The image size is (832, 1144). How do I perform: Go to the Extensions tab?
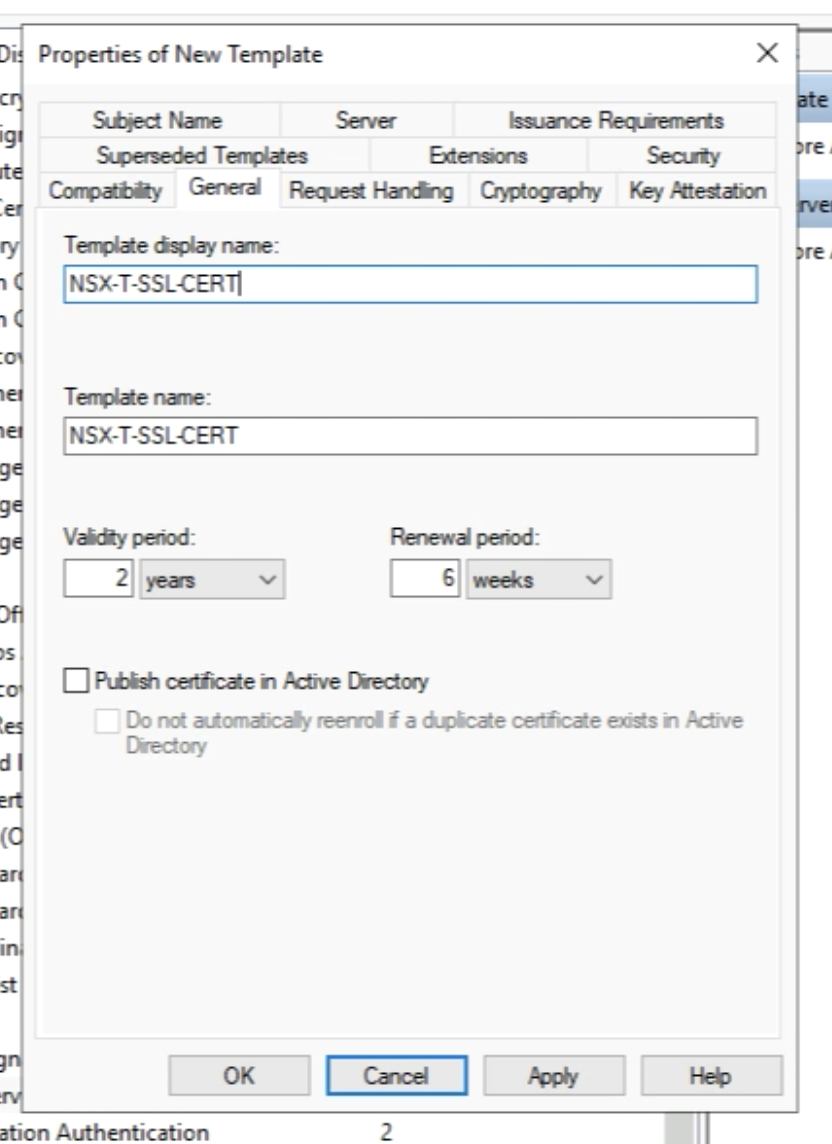click(478, 156)
